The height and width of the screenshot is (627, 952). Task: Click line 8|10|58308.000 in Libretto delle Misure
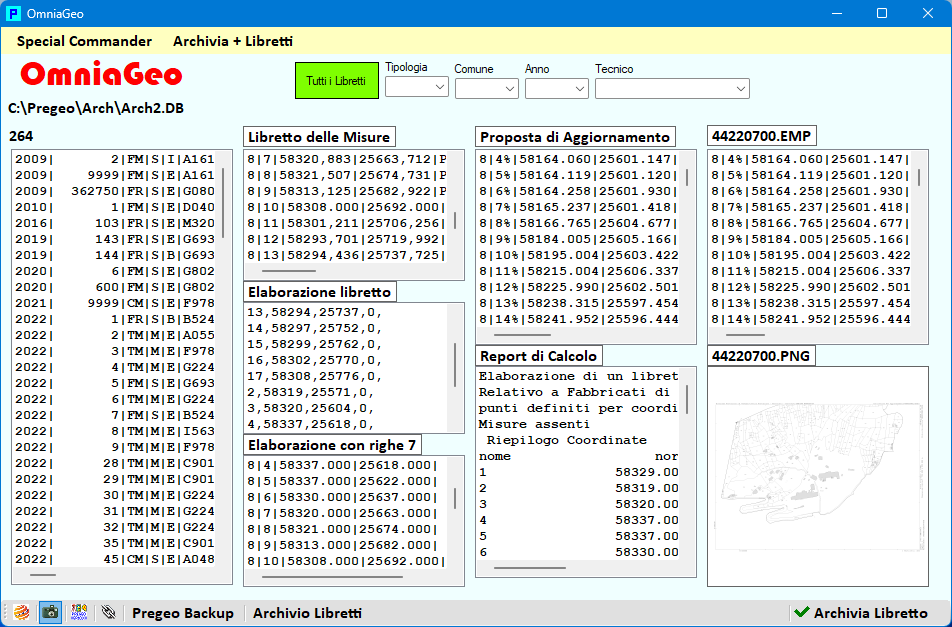point(347,207)
